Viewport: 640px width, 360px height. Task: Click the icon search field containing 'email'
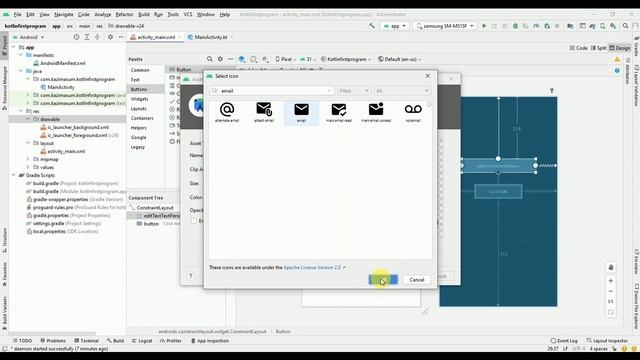pyautogui.click(x=271, y=91)
